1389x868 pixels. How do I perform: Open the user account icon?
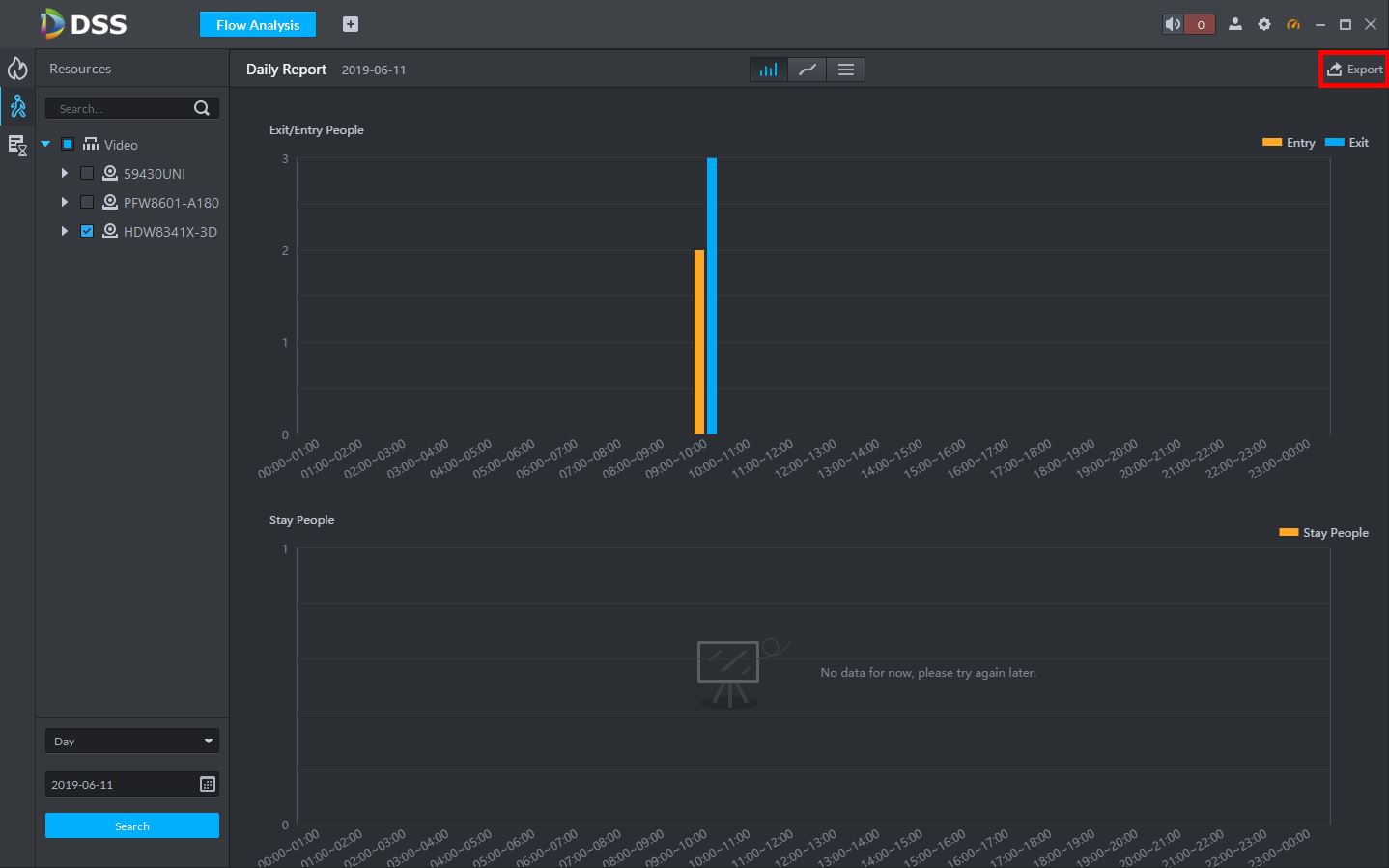point(1234,24)
